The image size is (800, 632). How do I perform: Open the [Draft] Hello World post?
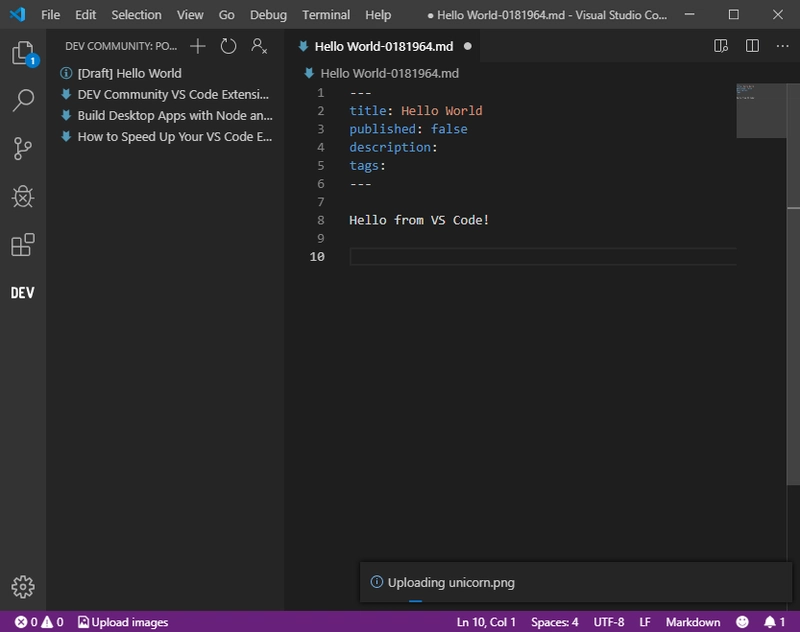coord(166,73)
